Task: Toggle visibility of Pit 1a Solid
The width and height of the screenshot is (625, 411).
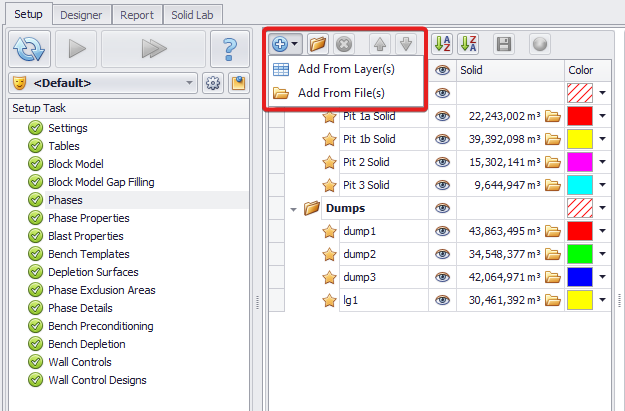Action: coord(442,116)
